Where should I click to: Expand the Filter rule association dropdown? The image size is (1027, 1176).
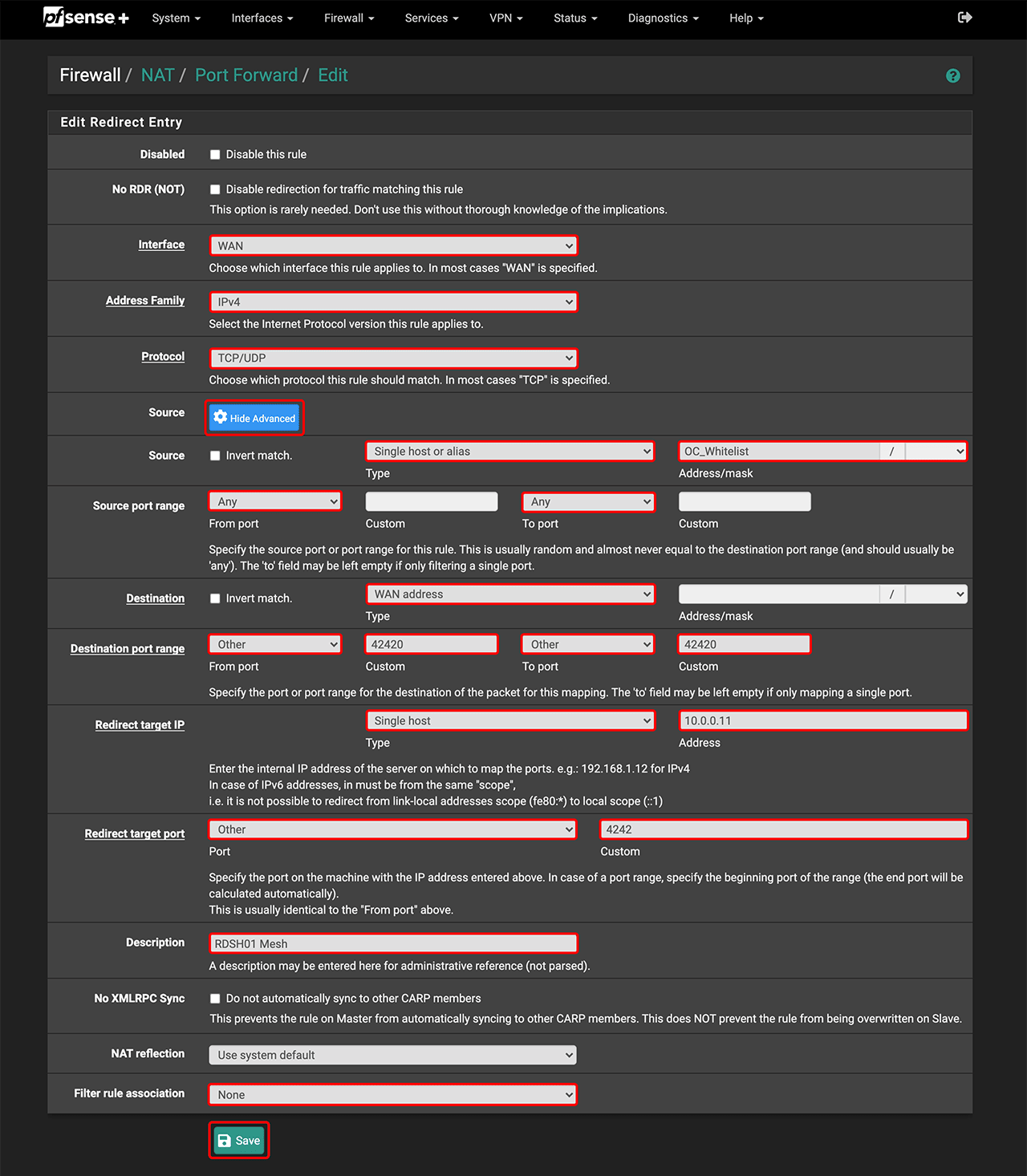[392, 1094]
